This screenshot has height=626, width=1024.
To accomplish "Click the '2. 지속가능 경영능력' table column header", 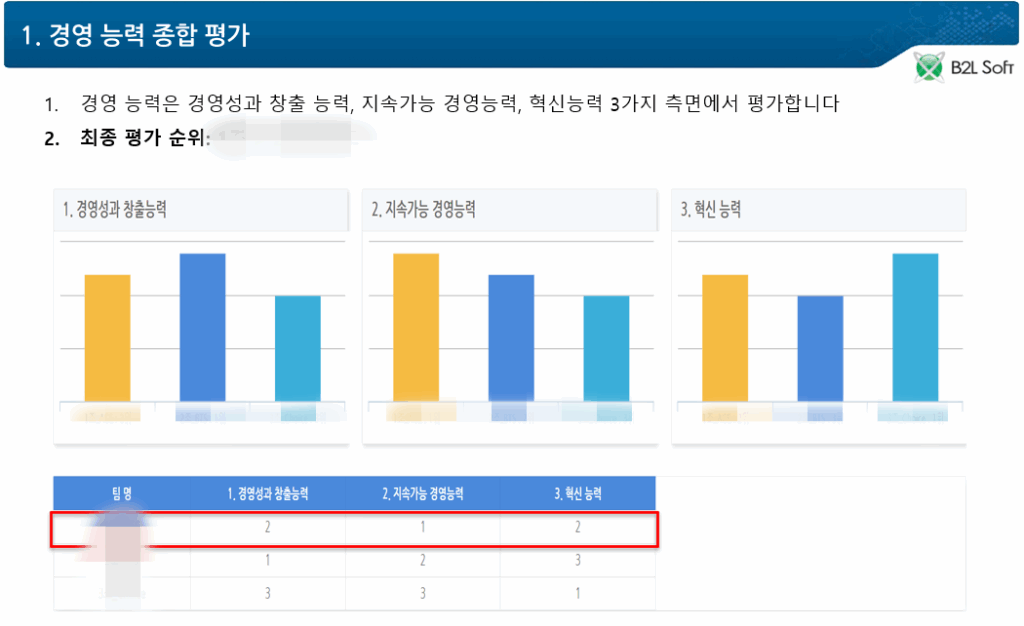I will point(423,493).
